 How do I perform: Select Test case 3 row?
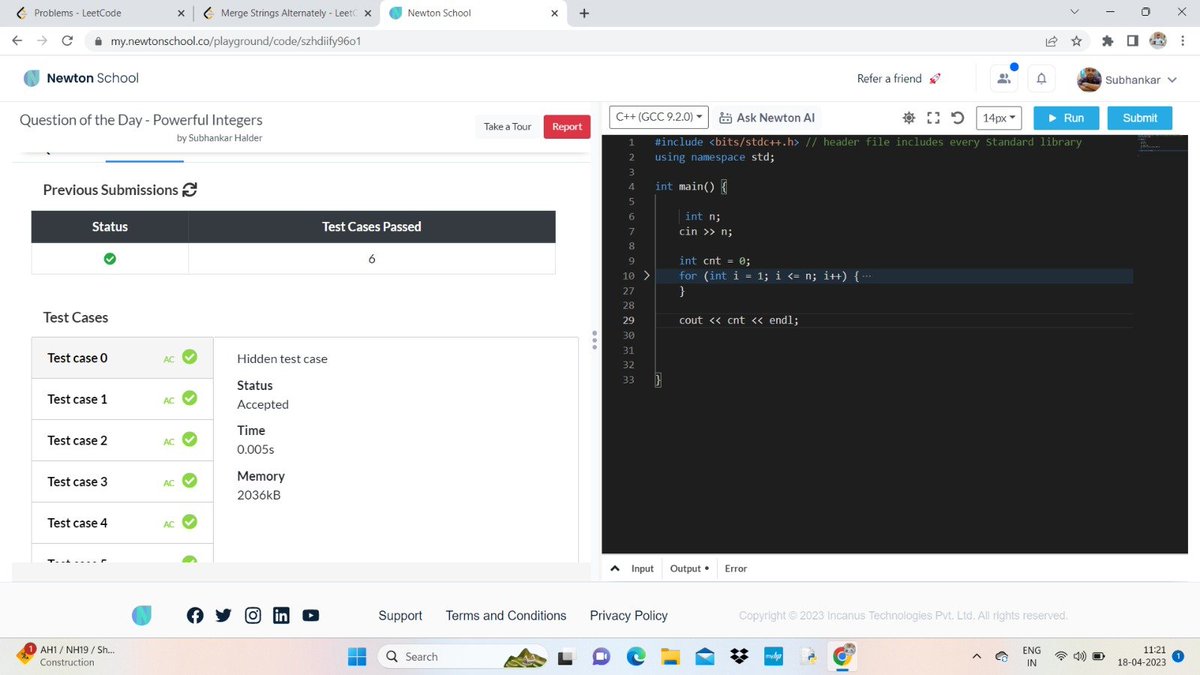(122, 481)
